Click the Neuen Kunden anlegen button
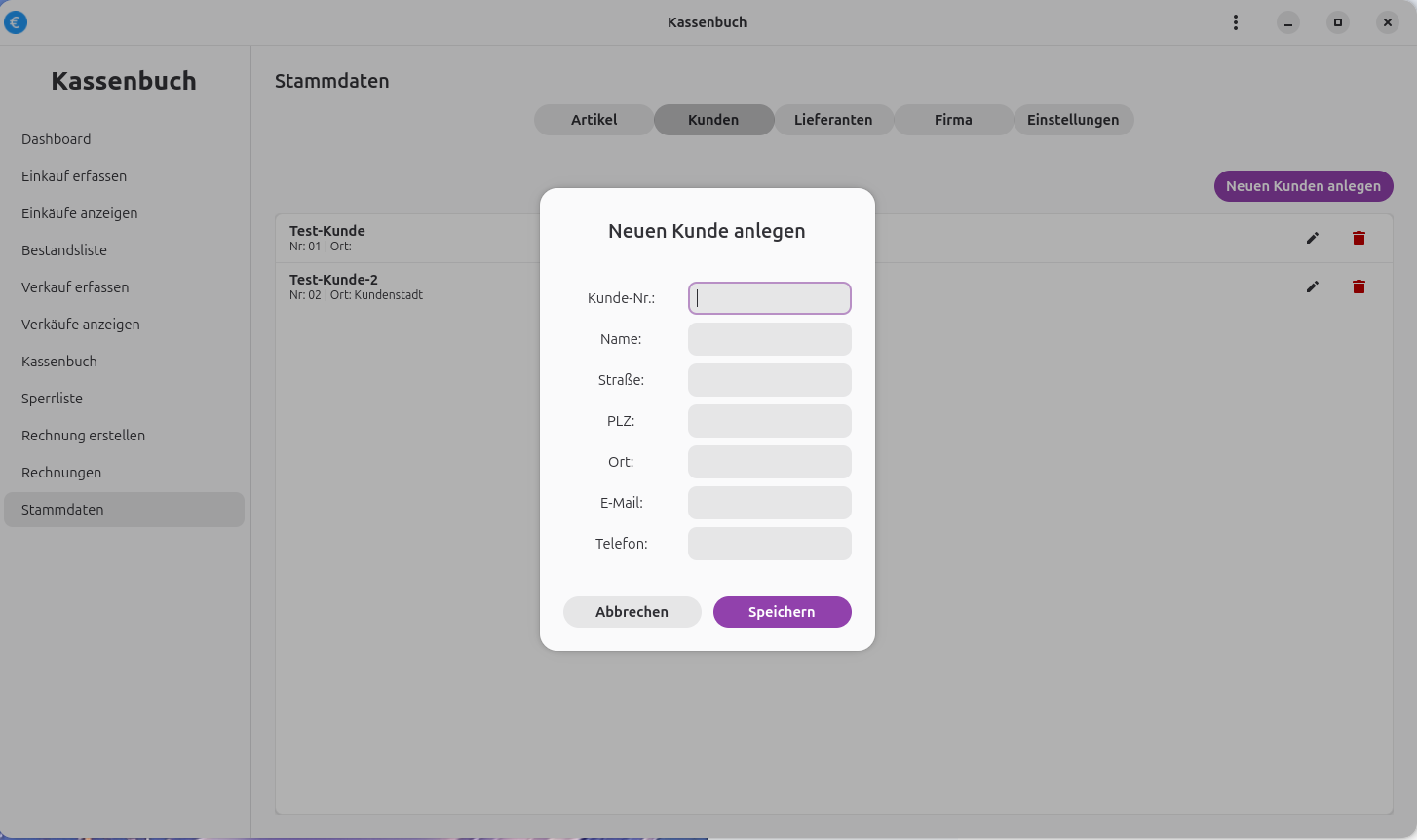1417x840 pixels. [x=1302, y=186]
